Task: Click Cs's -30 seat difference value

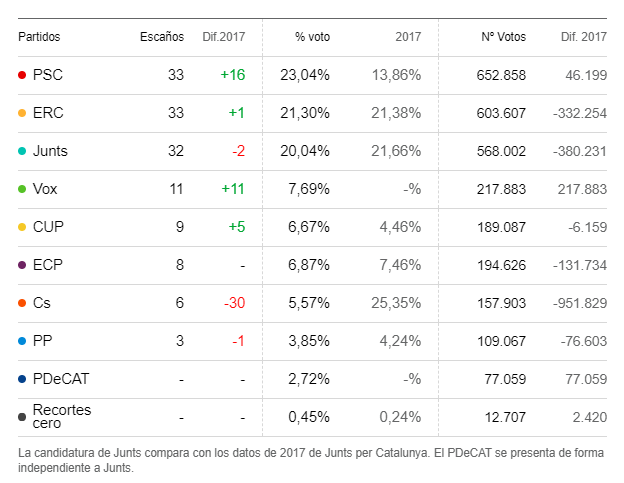Action: pyautogui.click(x=234, y=303)
